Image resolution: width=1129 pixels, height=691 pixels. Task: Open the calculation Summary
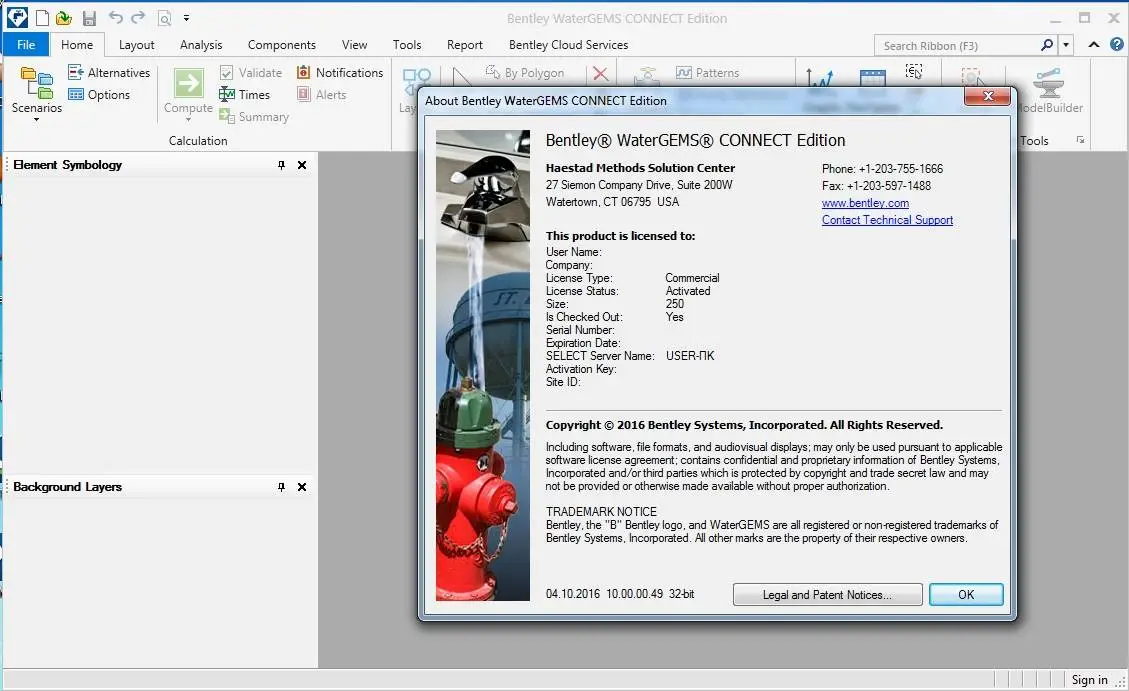pyautogui.click(x=253, y=117)
